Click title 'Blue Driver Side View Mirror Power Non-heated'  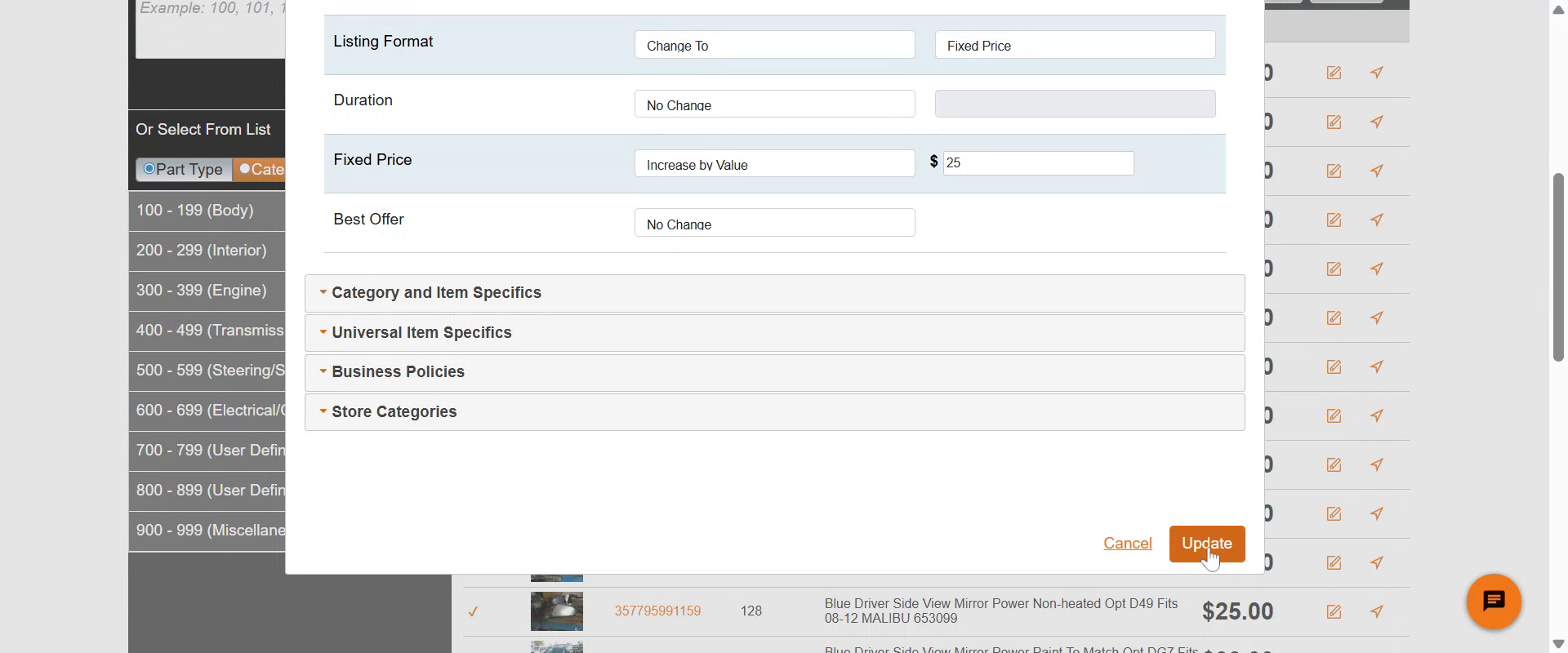pos(1001,611)
